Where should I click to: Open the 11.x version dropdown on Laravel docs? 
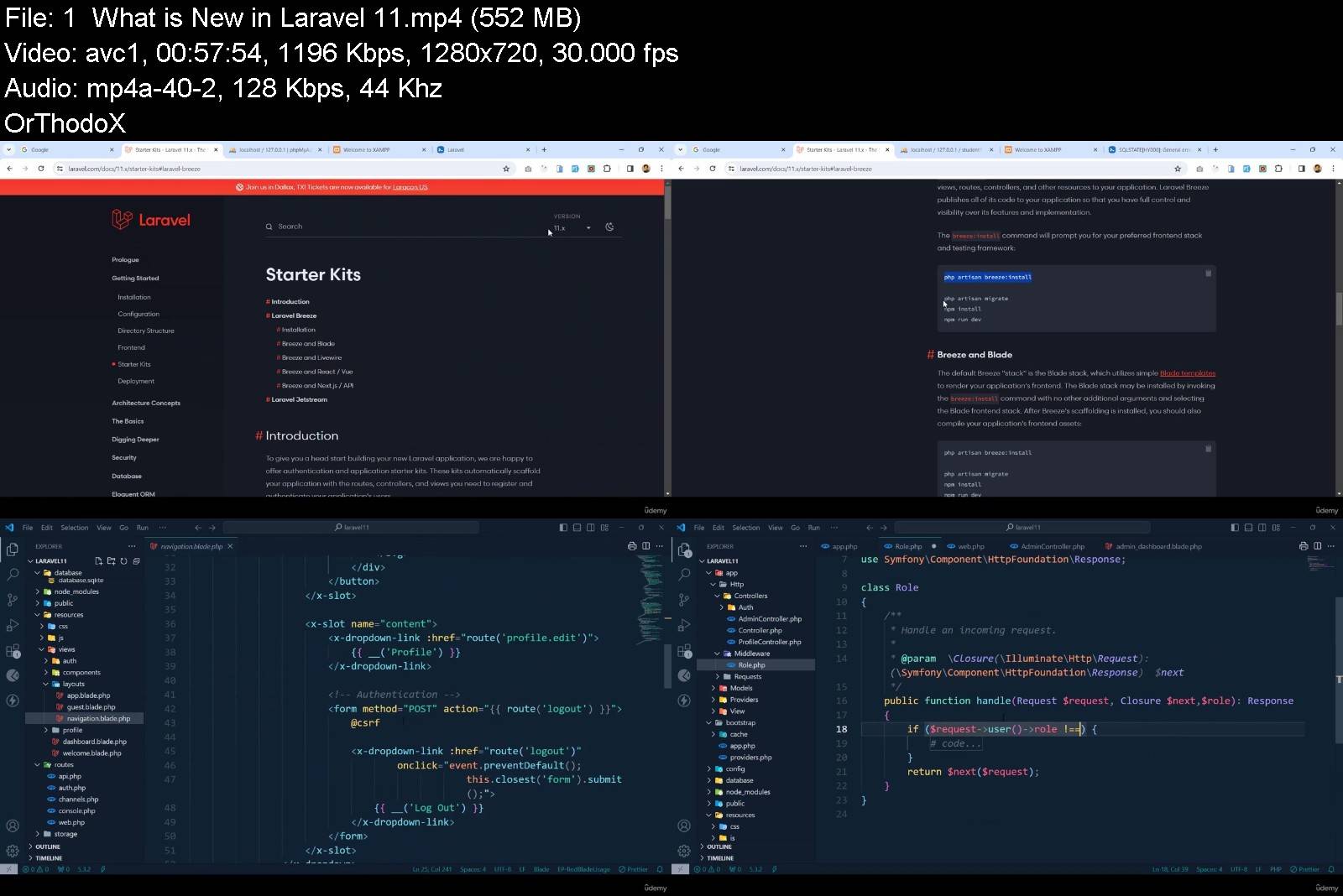572,228
